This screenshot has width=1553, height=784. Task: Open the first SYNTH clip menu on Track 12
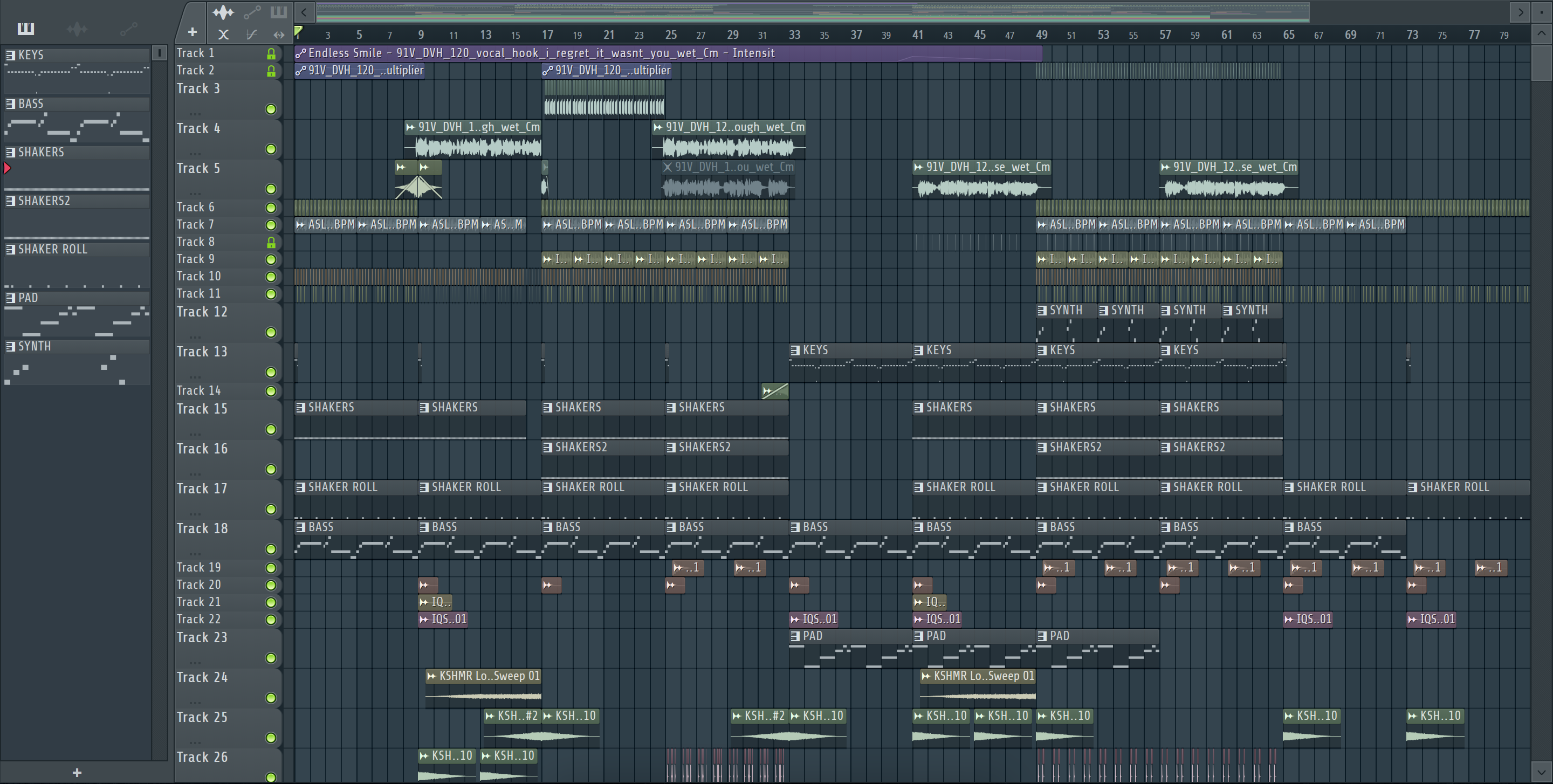pos(1042,311)
